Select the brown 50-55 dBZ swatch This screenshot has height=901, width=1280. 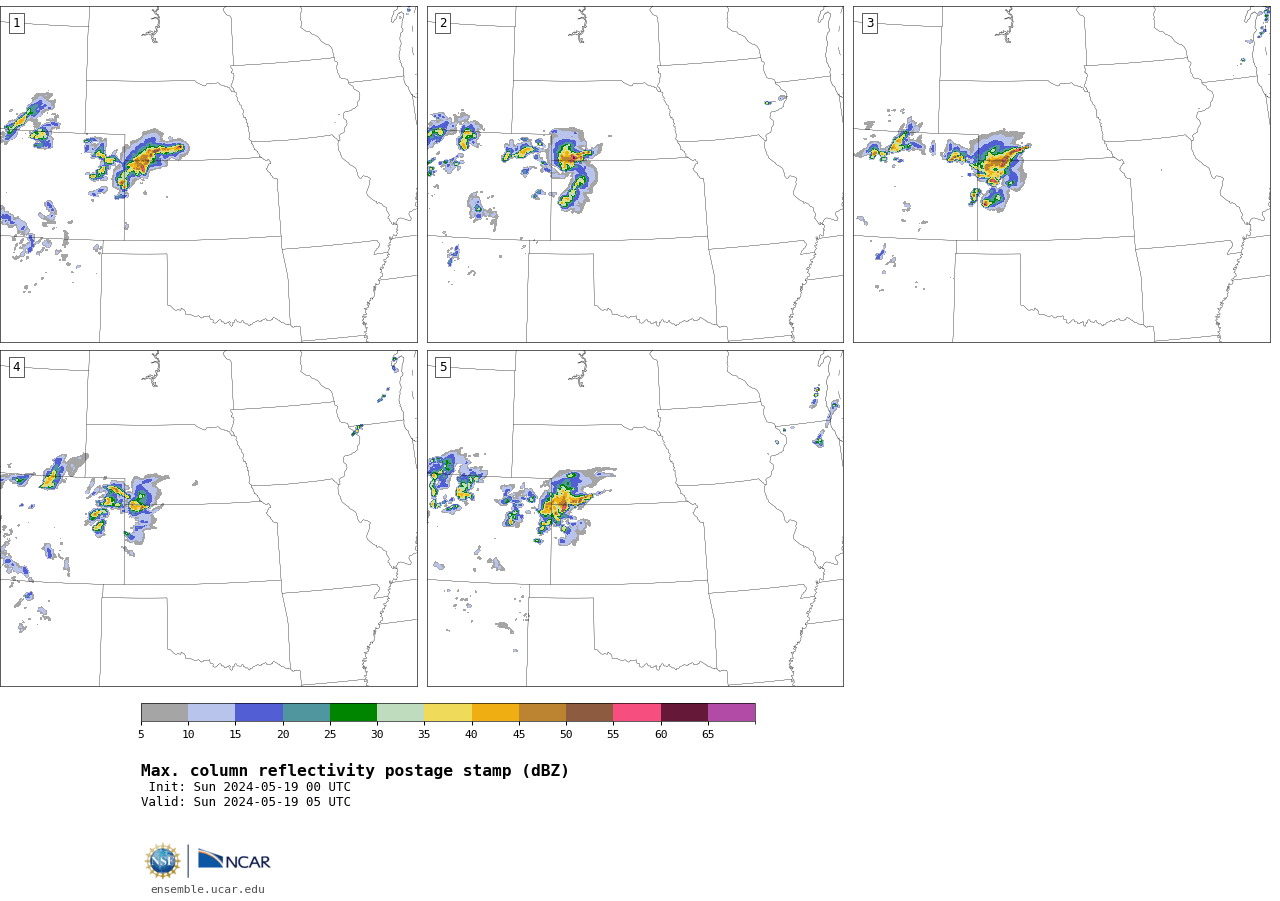click(x=589, y=713)
